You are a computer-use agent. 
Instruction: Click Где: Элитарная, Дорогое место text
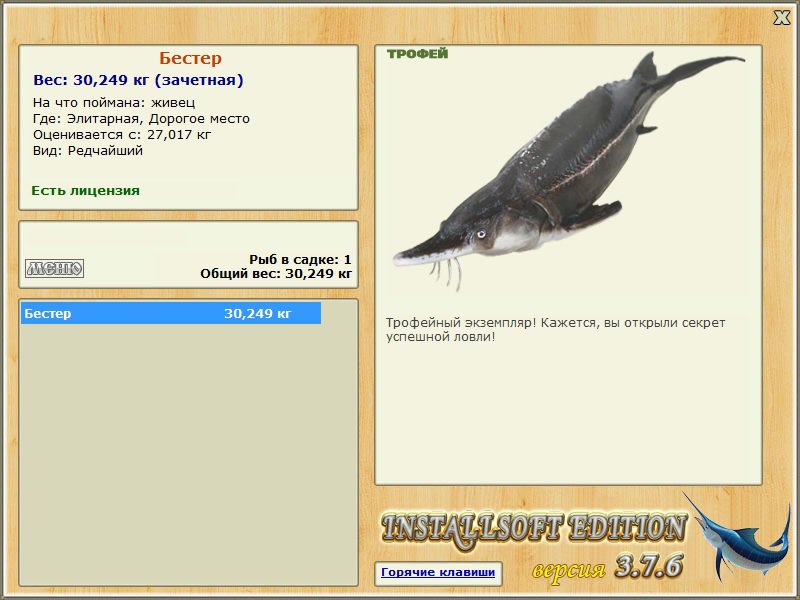click(141, 119)
